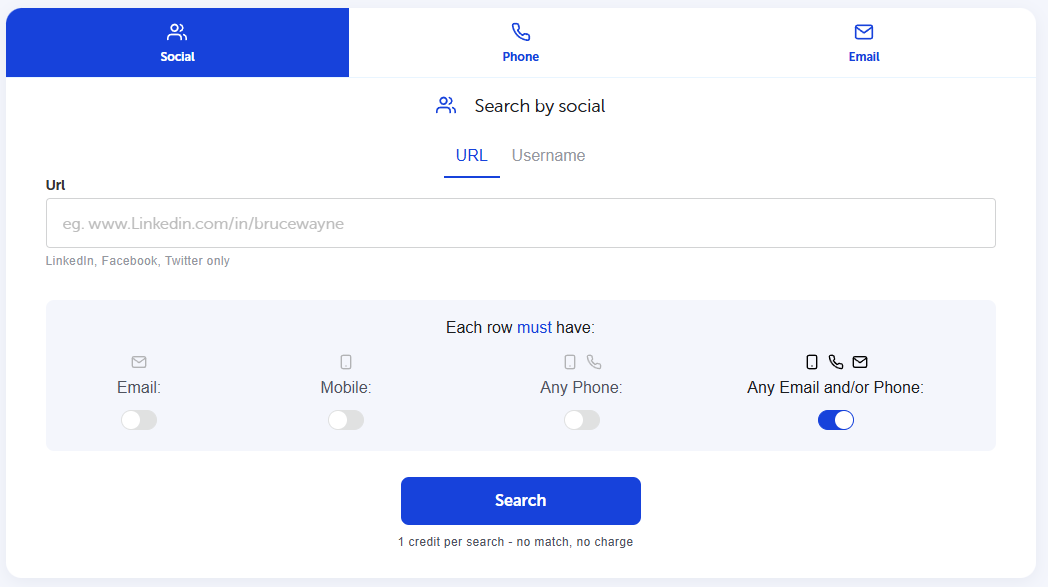Click the envelope icon above the Email: label
Screen dimensions: 1048x587
(x=139, y=362)
